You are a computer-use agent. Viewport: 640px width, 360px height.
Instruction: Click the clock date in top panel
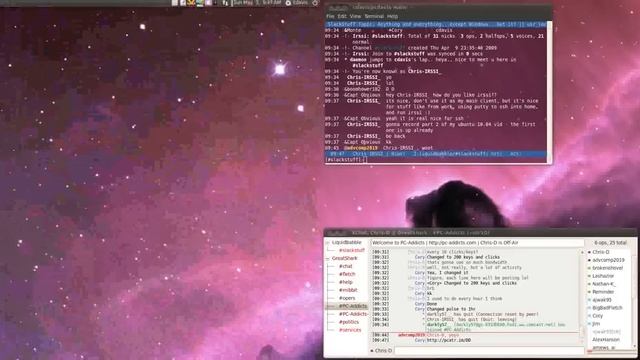point(257,3)
